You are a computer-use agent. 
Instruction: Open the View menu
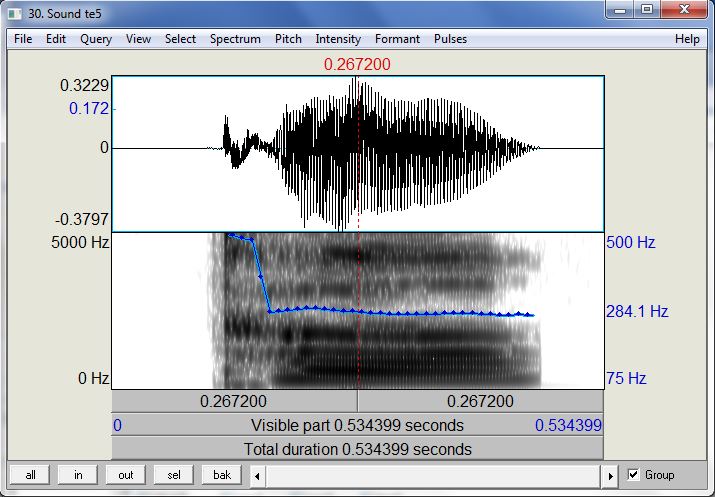[139, 39]
